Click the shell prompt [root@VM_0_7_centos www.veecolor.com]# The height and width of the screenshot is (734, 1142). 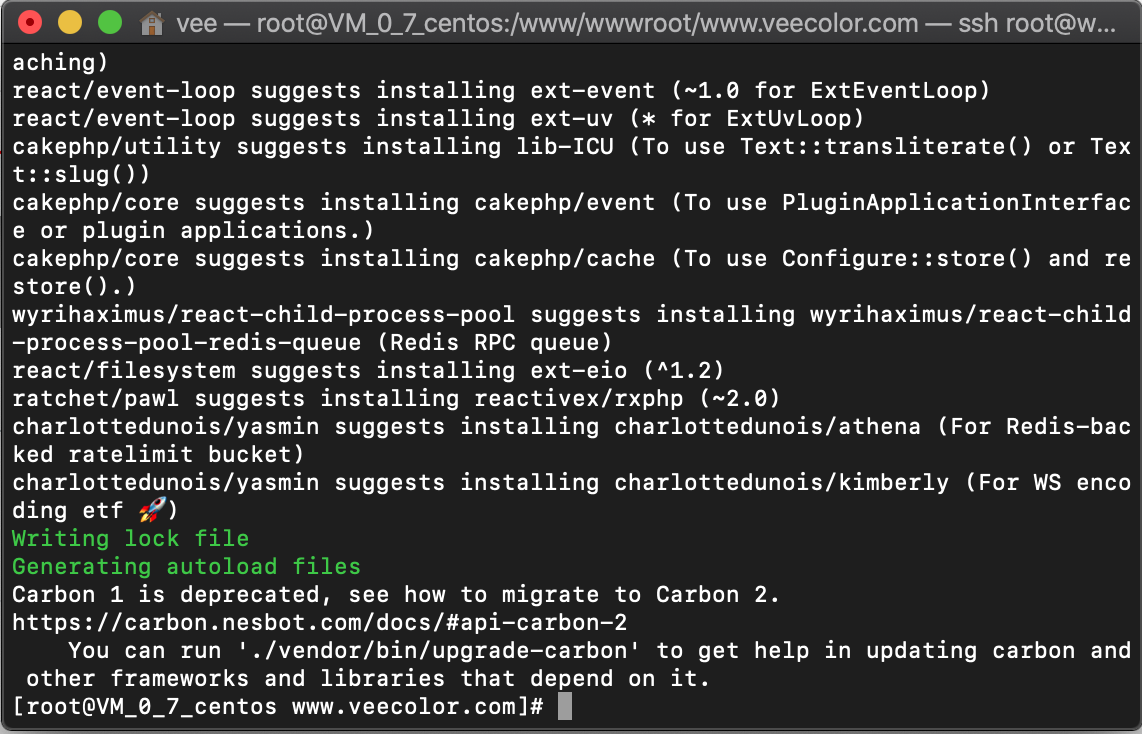point(278,707)
